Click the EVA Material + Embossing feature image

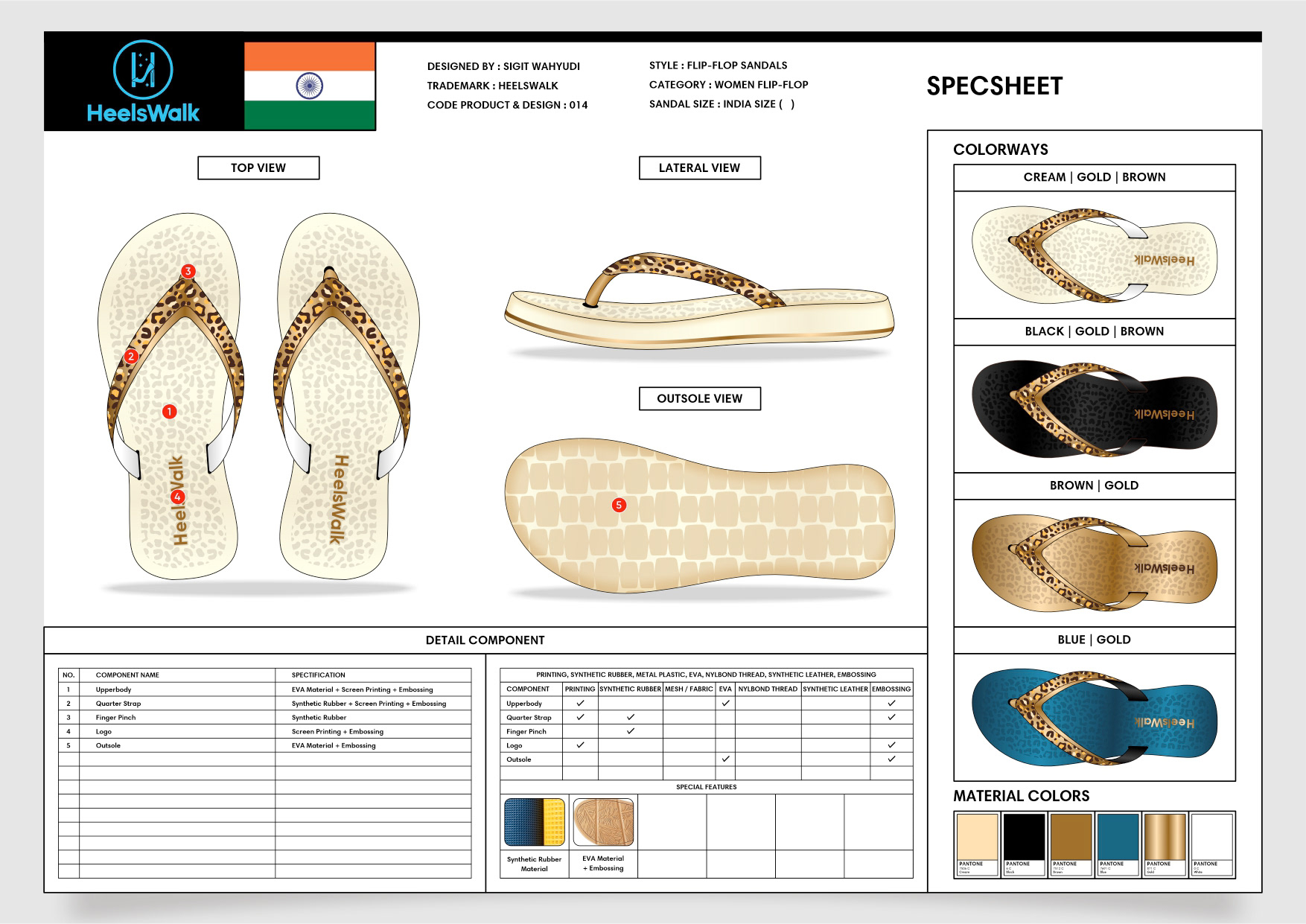(603, 822)
